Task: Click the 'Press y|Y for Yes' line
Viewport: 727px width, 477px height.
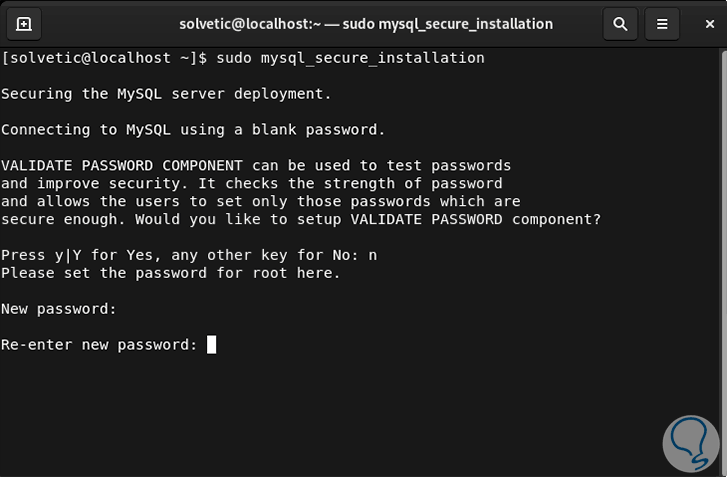Action: click(180, 256)
